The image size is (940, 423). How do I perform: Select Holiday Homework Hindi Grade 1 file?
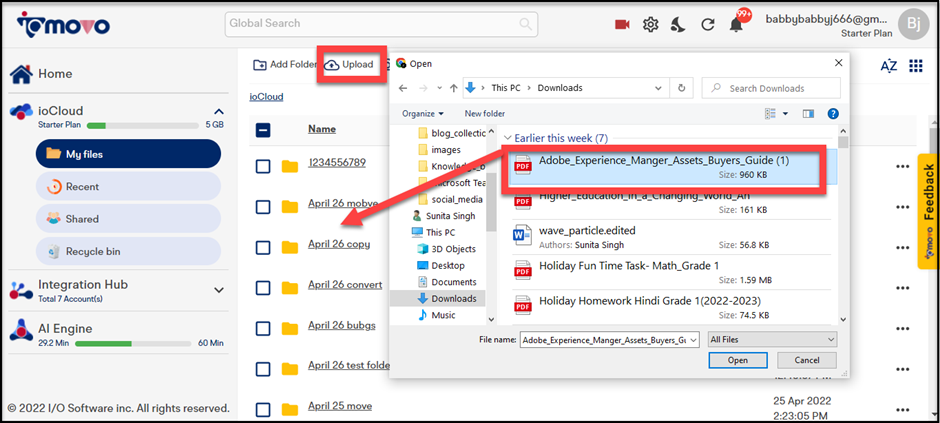[x=673, y=306]
